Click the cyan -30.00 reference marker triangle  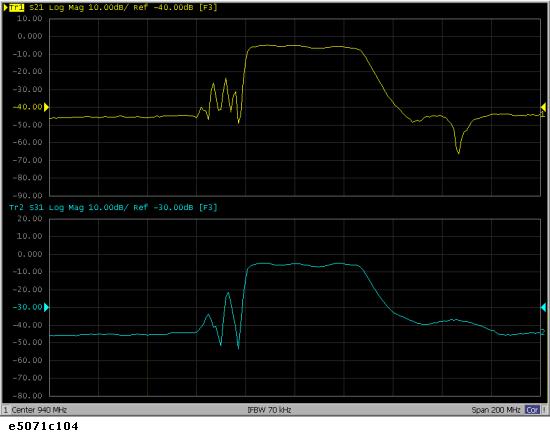click(x=46, y=307)
